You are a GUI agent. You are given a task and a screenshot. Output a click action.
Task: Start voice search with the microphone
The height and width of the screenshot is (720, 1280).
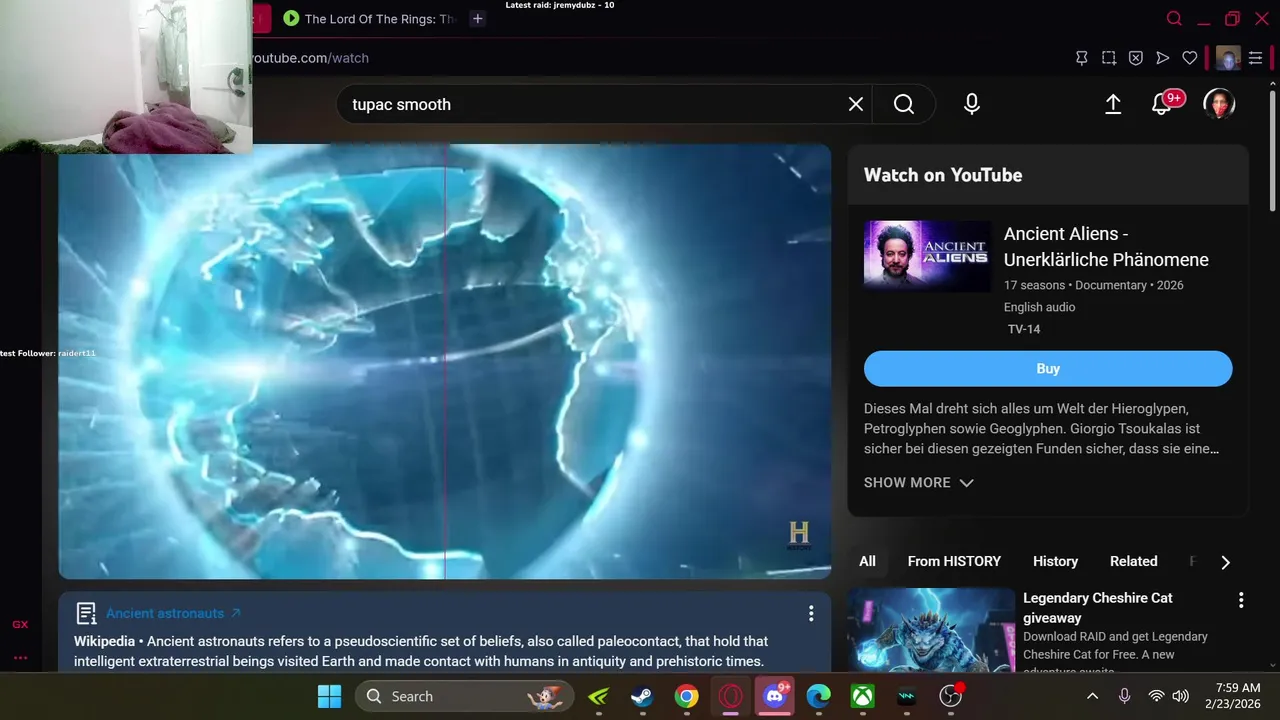[x=972, y=104]
